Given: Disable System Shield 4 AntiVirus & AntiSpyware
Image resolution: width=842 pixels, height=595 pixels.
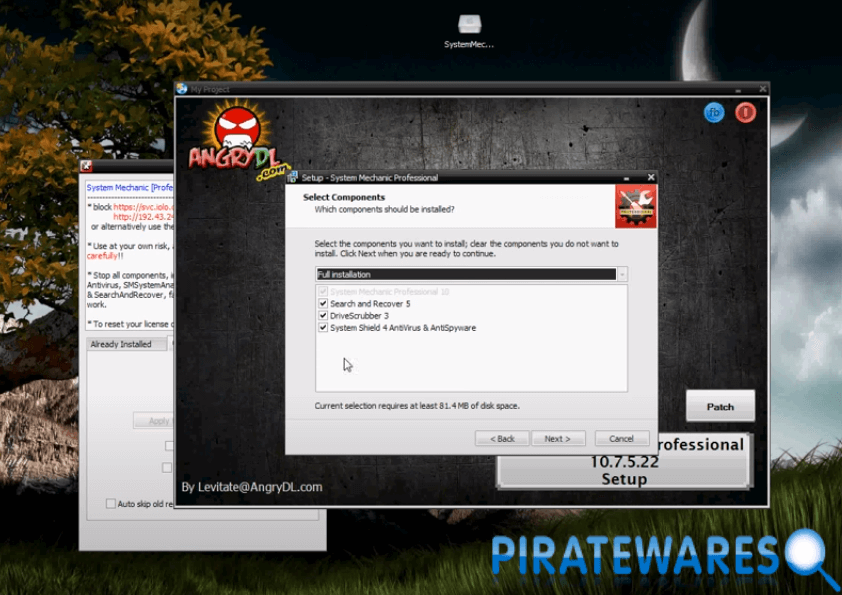Looking at the screenshot, I should 323,328.
